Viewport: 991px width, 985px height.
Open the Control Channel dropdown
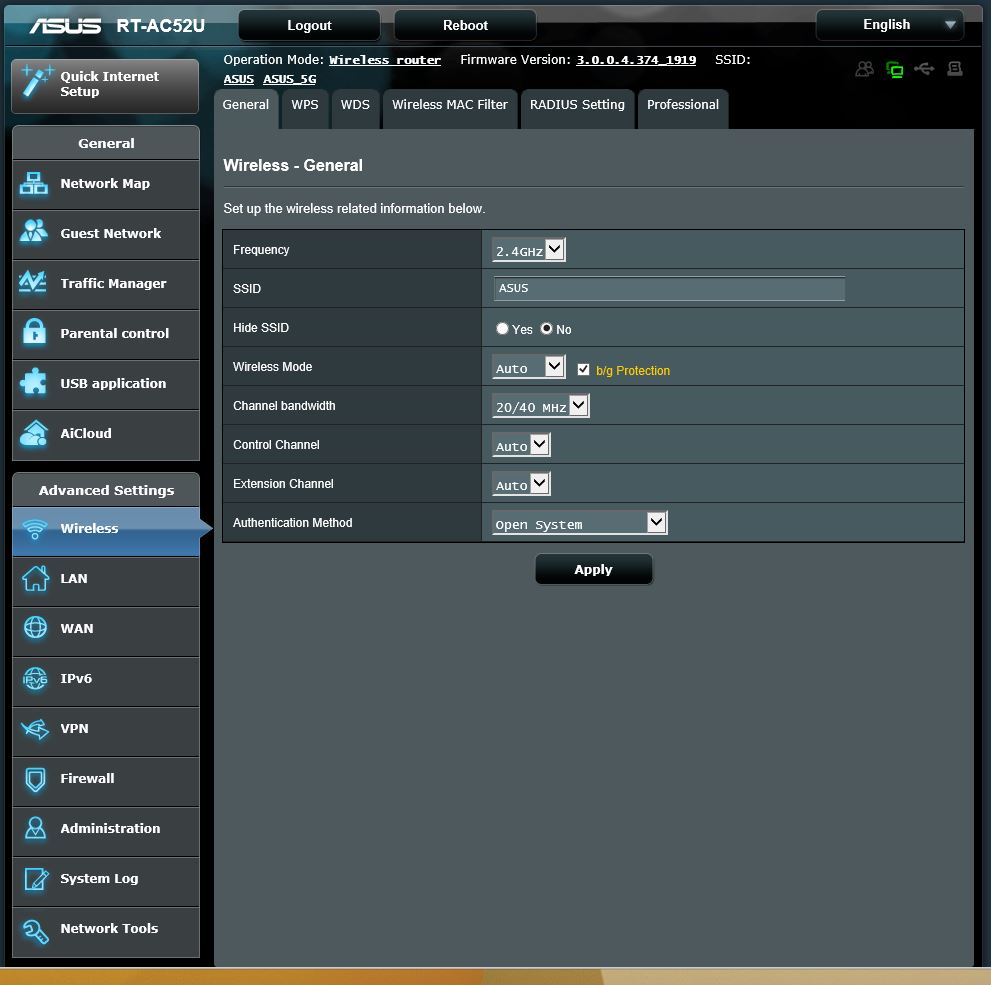521,445
